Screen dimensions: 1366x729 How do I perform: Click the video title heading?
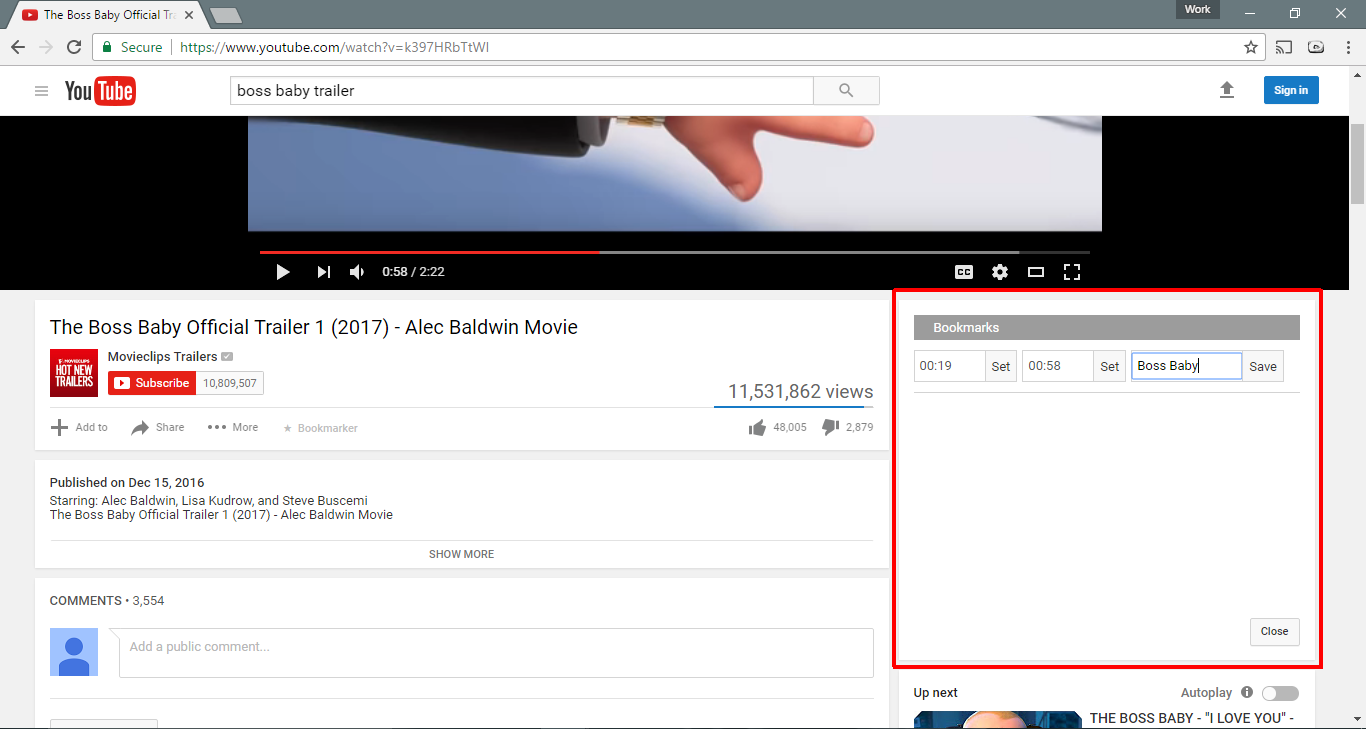(x=314, y=327)
